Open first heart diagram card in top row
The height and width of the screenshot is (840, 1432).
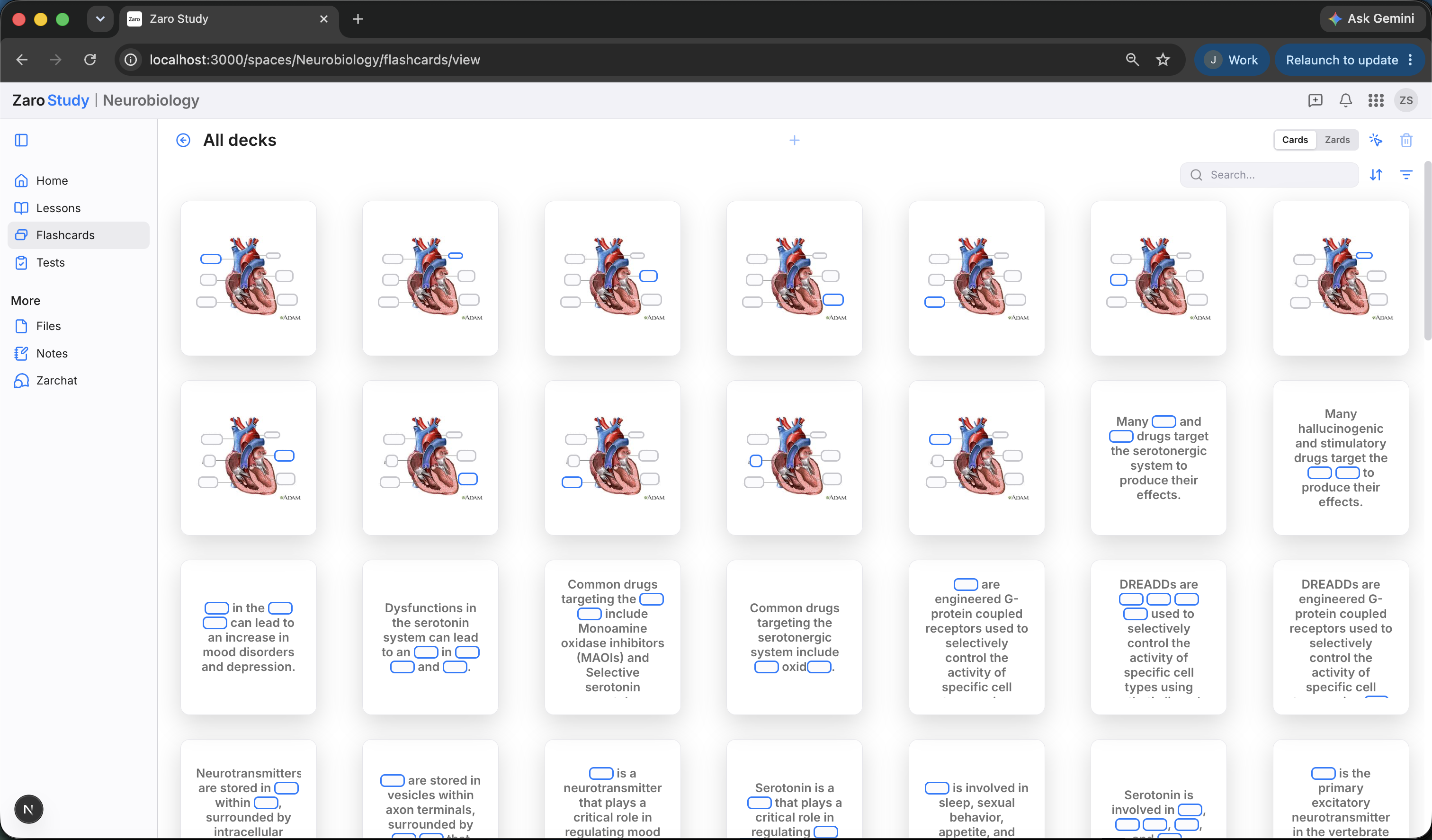248,278
